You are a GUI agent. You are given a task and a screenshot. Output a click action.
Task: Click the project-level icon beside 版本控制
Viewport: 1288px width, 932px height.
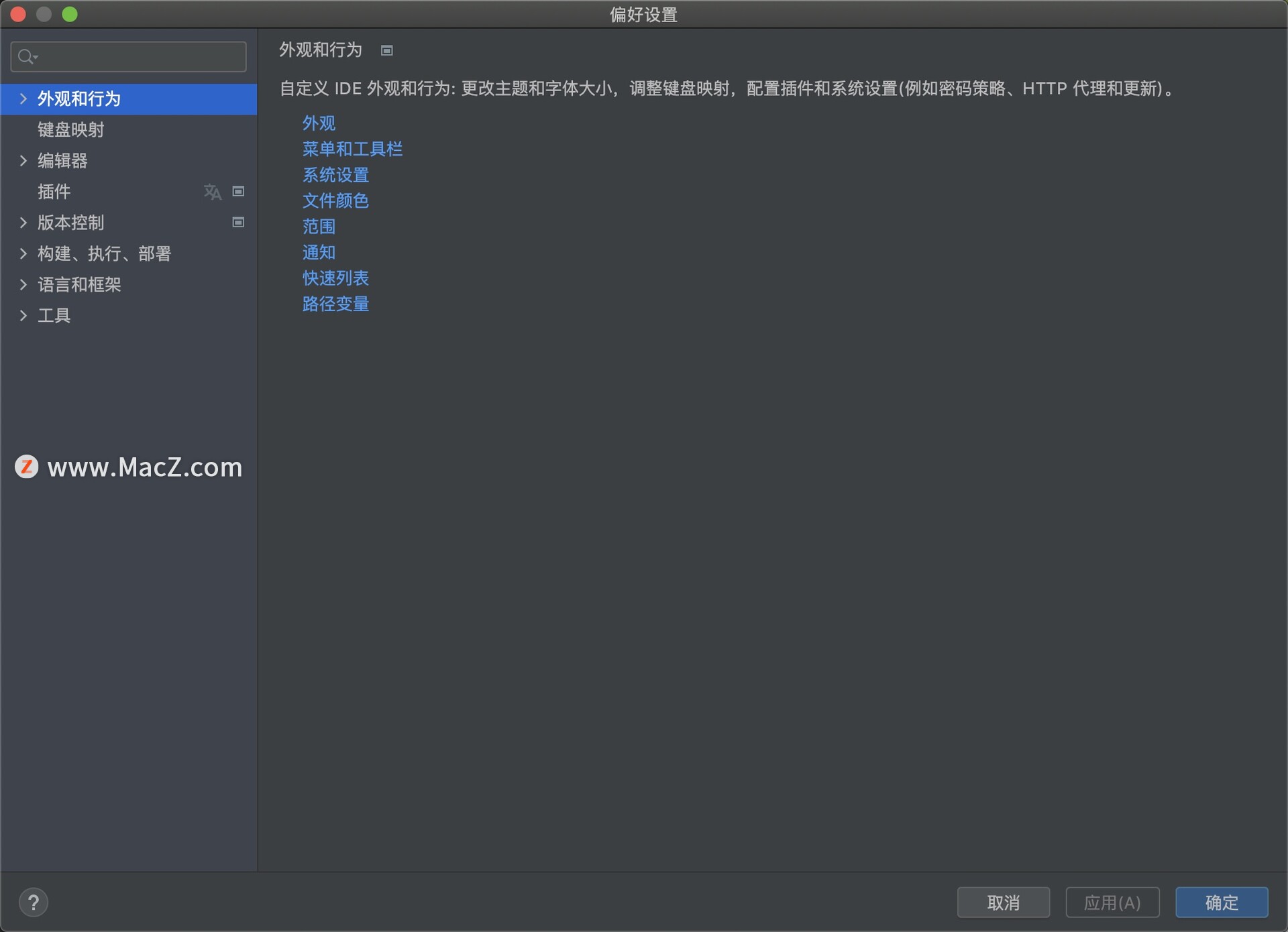click(x=238, y=223)
